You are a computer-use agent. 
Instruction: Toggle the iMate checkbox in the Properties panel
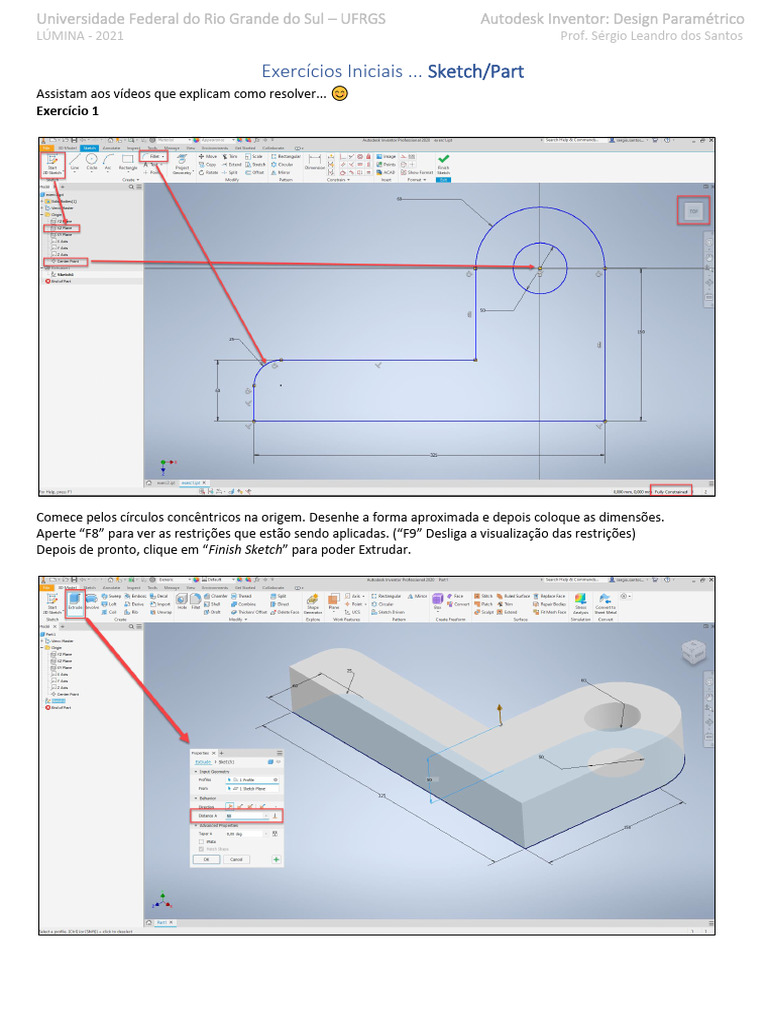pyautogui.click(x=201, y=842)
